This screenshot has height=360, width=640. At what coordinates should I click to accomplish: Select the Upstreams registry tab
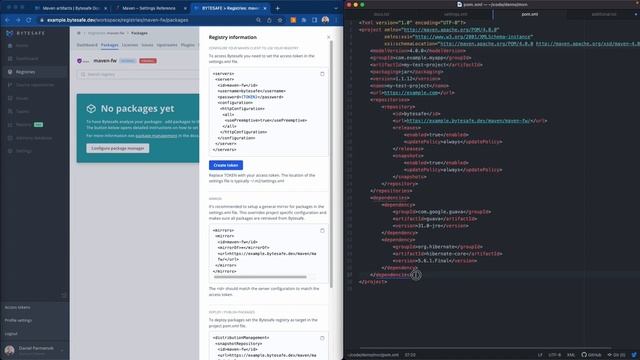167,45
